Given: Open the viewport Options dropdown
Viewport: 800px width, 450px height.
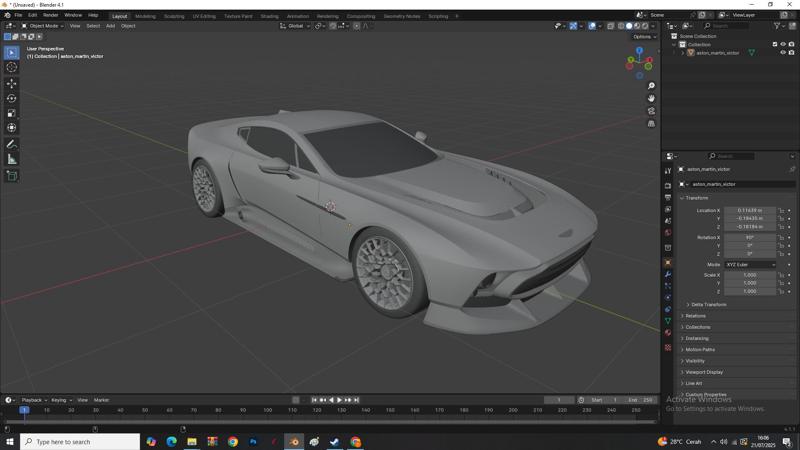Looking at the screenshot, I should pyautogui.click(x=644, y=37).
